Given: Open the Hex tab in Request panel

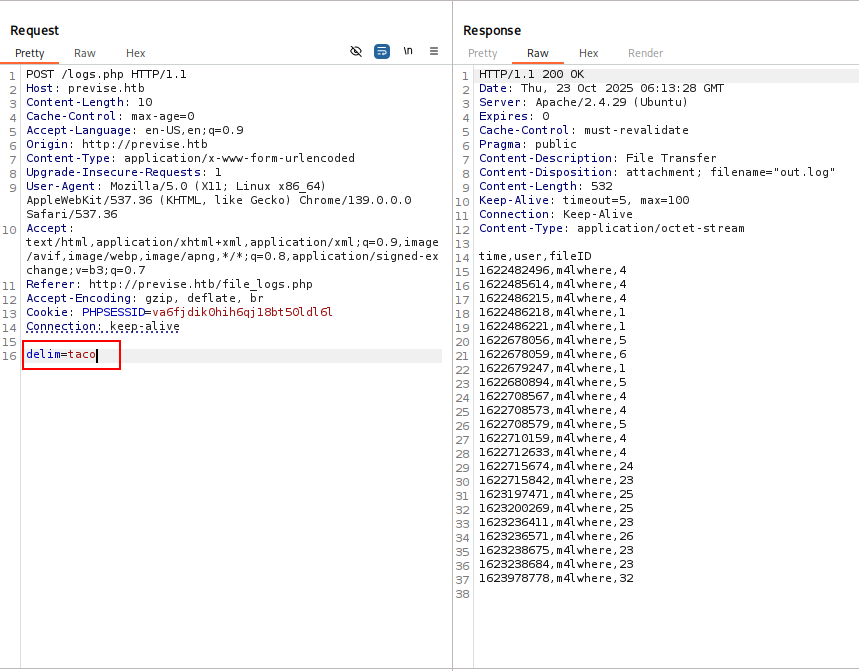Looking at the screenshot, I should [135, 53].
